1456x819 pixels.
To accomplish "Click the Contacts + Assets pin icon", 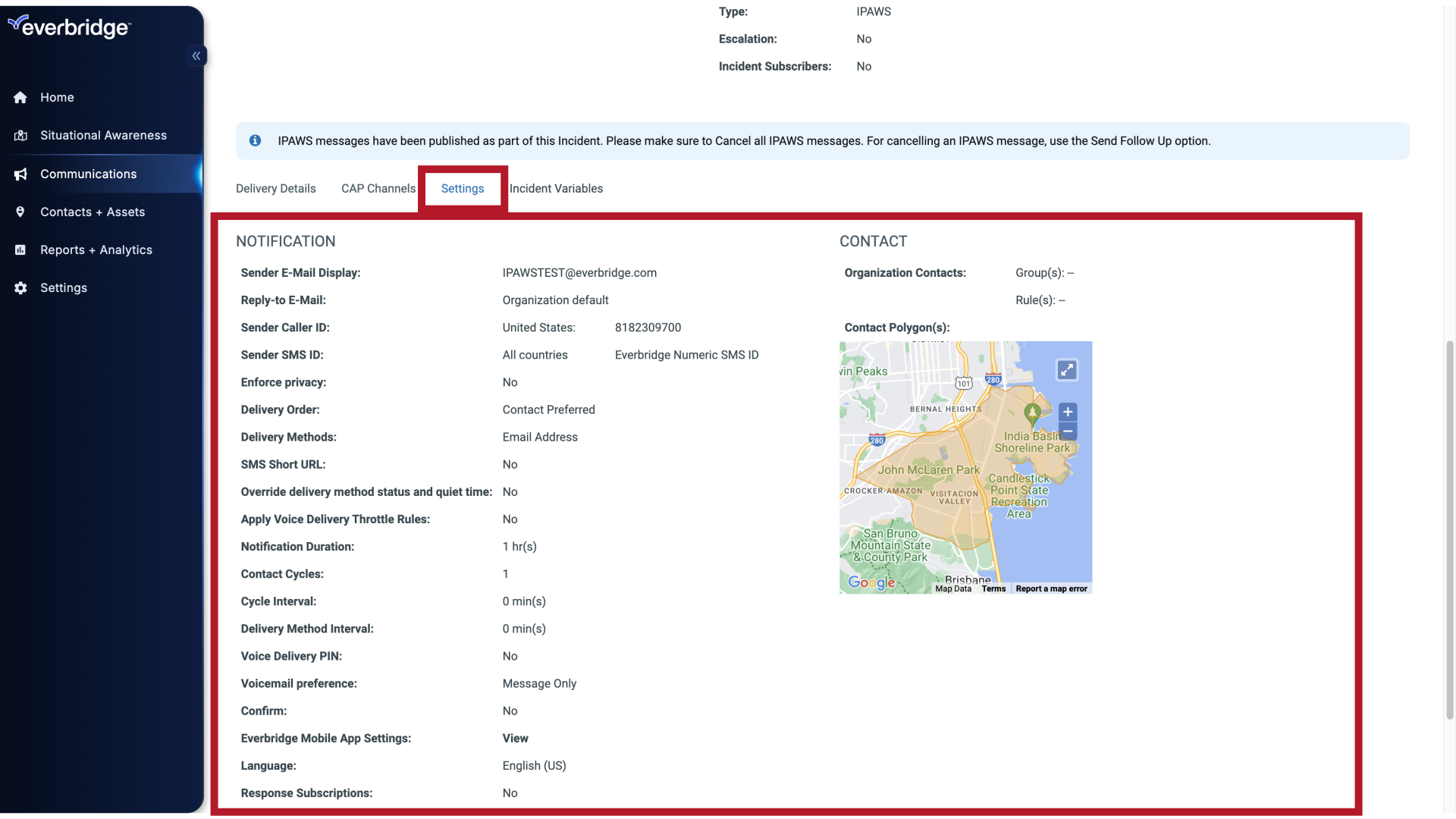I will pyautogui.click(x=20, y=212).
